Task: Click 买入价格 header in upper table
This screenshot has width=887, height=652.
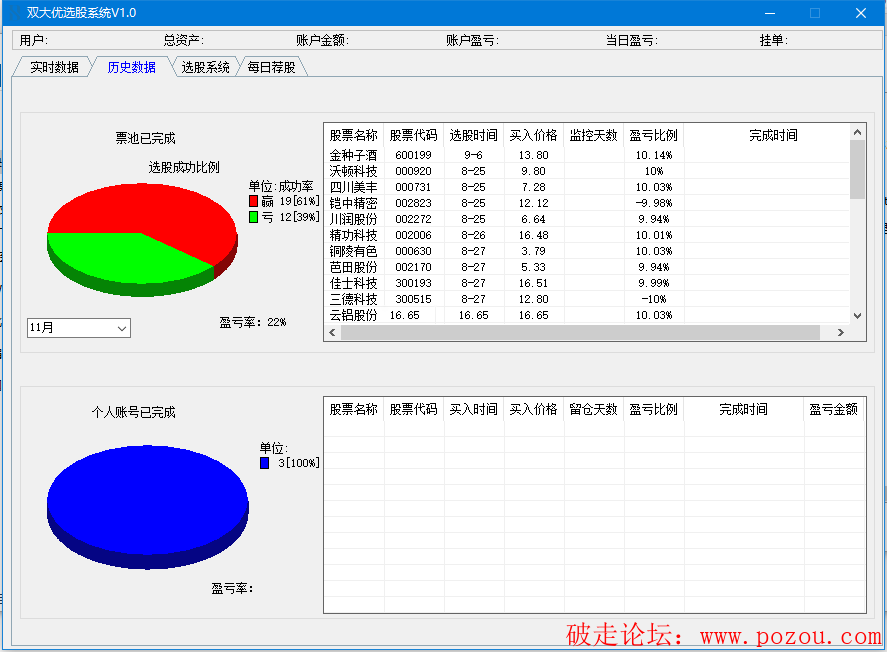Action: tap(533, 135)
